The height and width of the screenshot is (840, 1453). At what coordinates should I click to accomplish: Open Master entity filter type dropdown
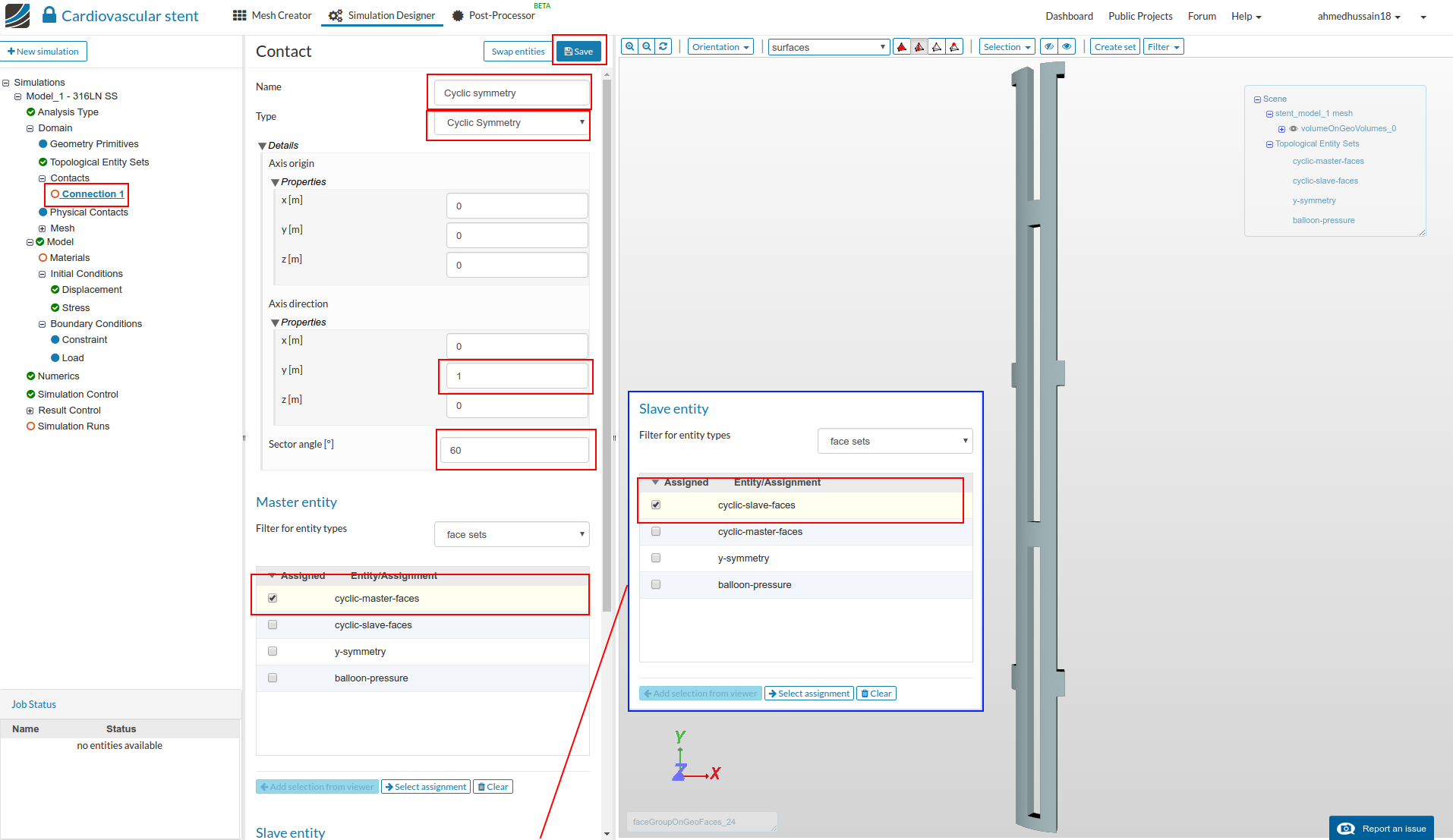click(512, 535)
